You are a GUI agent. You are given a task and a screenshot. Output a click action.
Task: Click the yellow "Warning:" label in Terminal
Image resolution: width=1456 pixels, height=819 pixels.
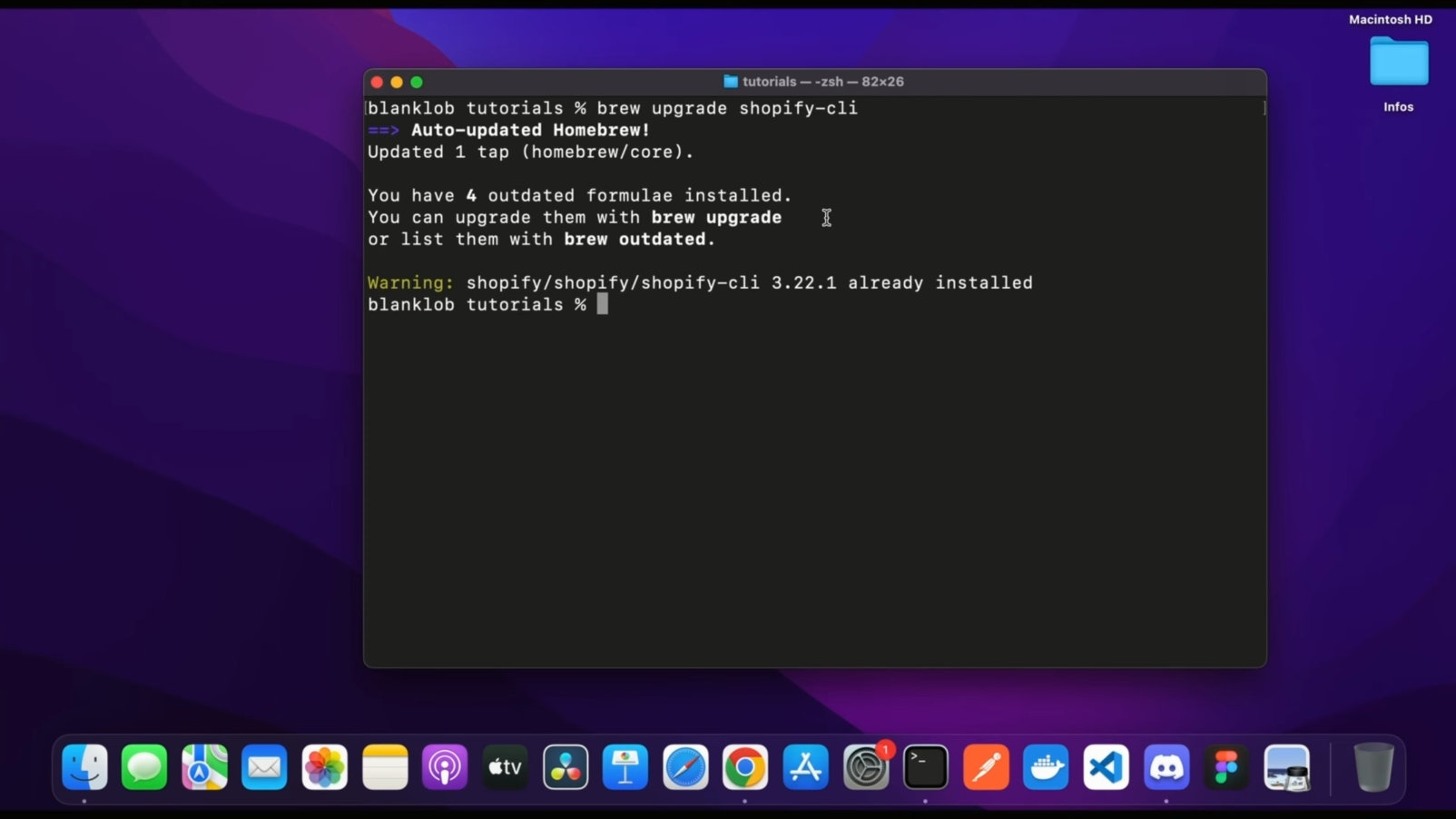(410, 282)
